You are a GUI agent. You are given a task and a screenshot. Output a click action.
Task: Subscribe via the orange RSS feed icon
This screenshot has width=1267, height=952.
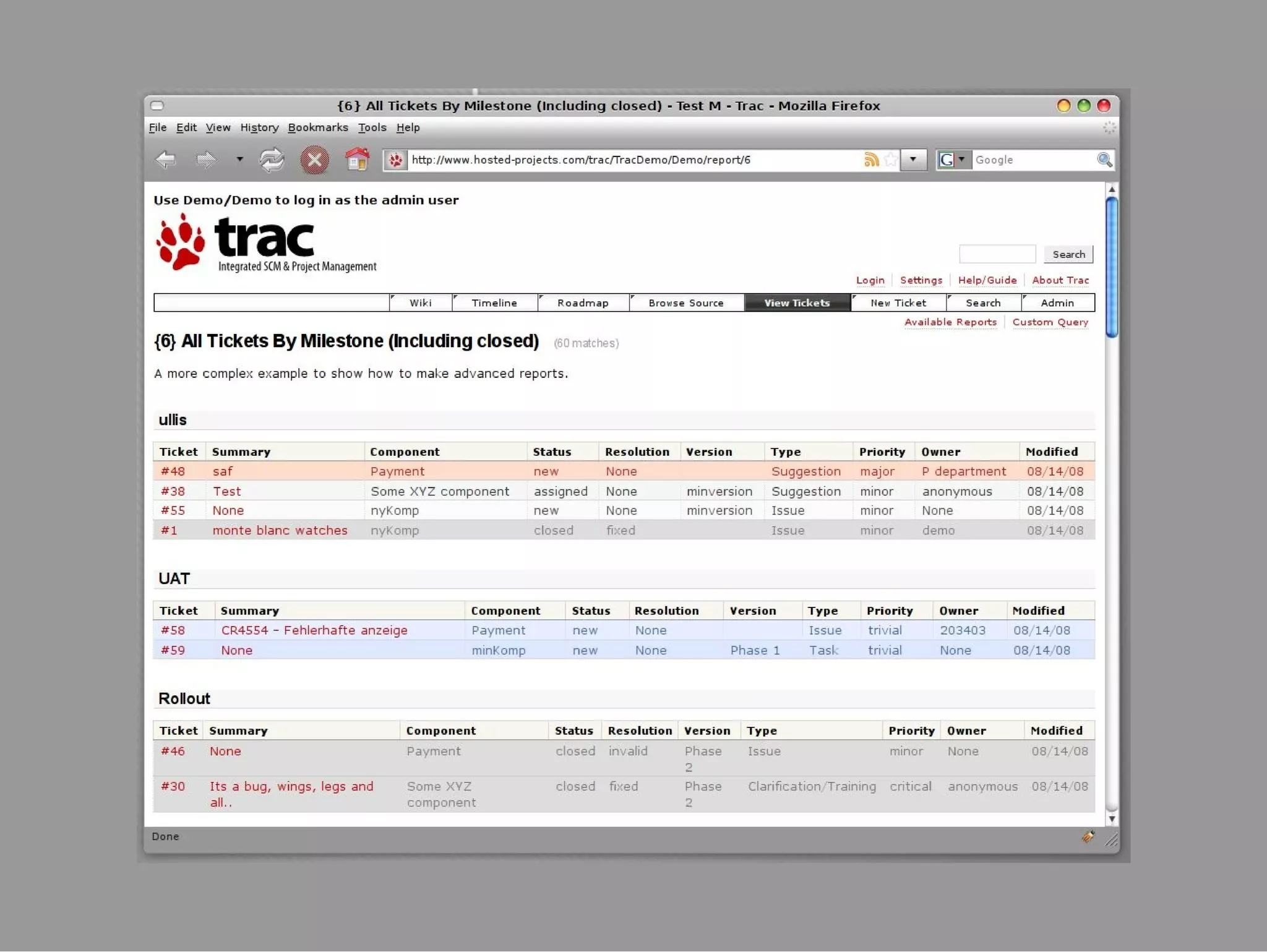pos(871,160)
